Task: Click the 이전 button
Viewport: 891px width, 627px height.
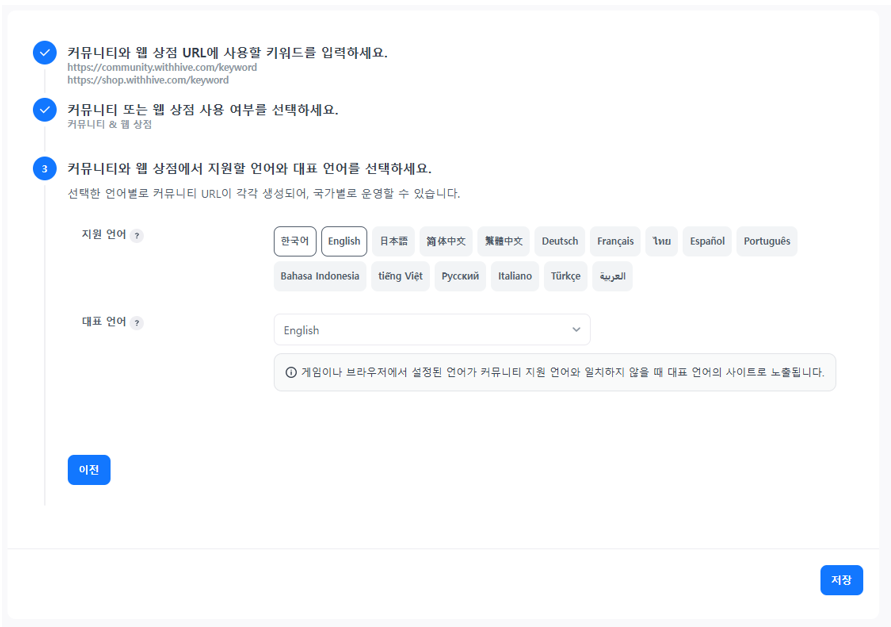Action: tap(89, 470)
